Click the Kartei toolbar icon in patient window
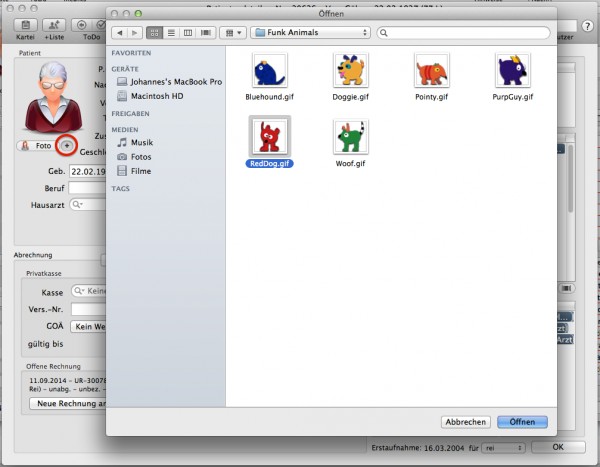 click(x=26, y=25)
